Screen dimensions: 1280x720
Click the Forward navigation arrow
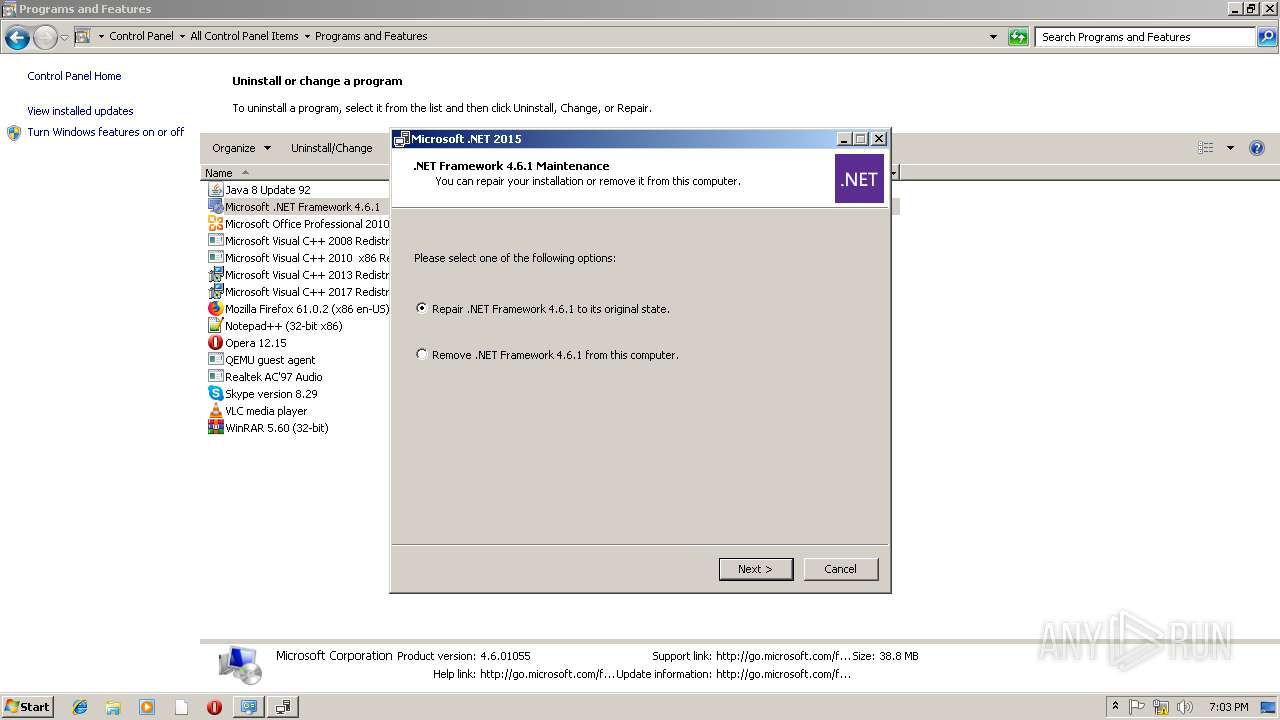46,38
